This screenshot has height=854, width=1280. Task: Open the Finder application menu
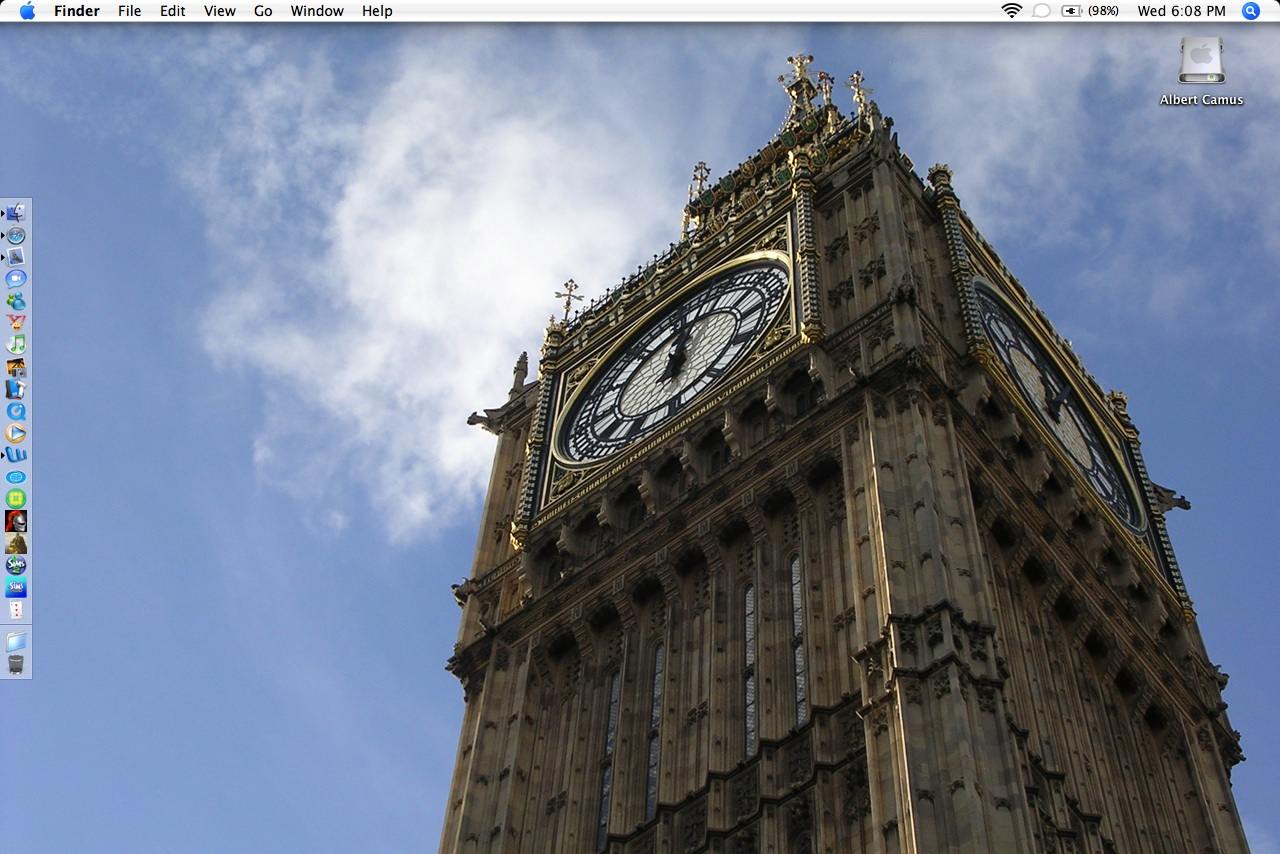pos(77,11)
